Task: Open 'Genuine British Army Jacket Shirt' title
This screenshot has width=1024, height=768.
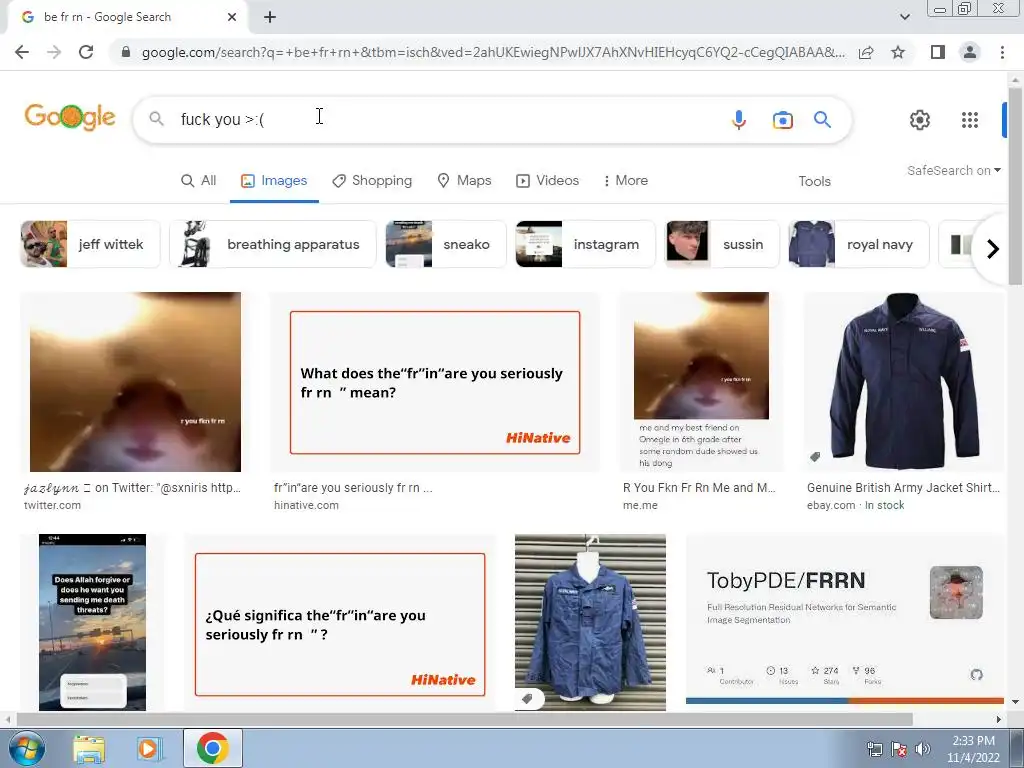Action: pos(903,488)
